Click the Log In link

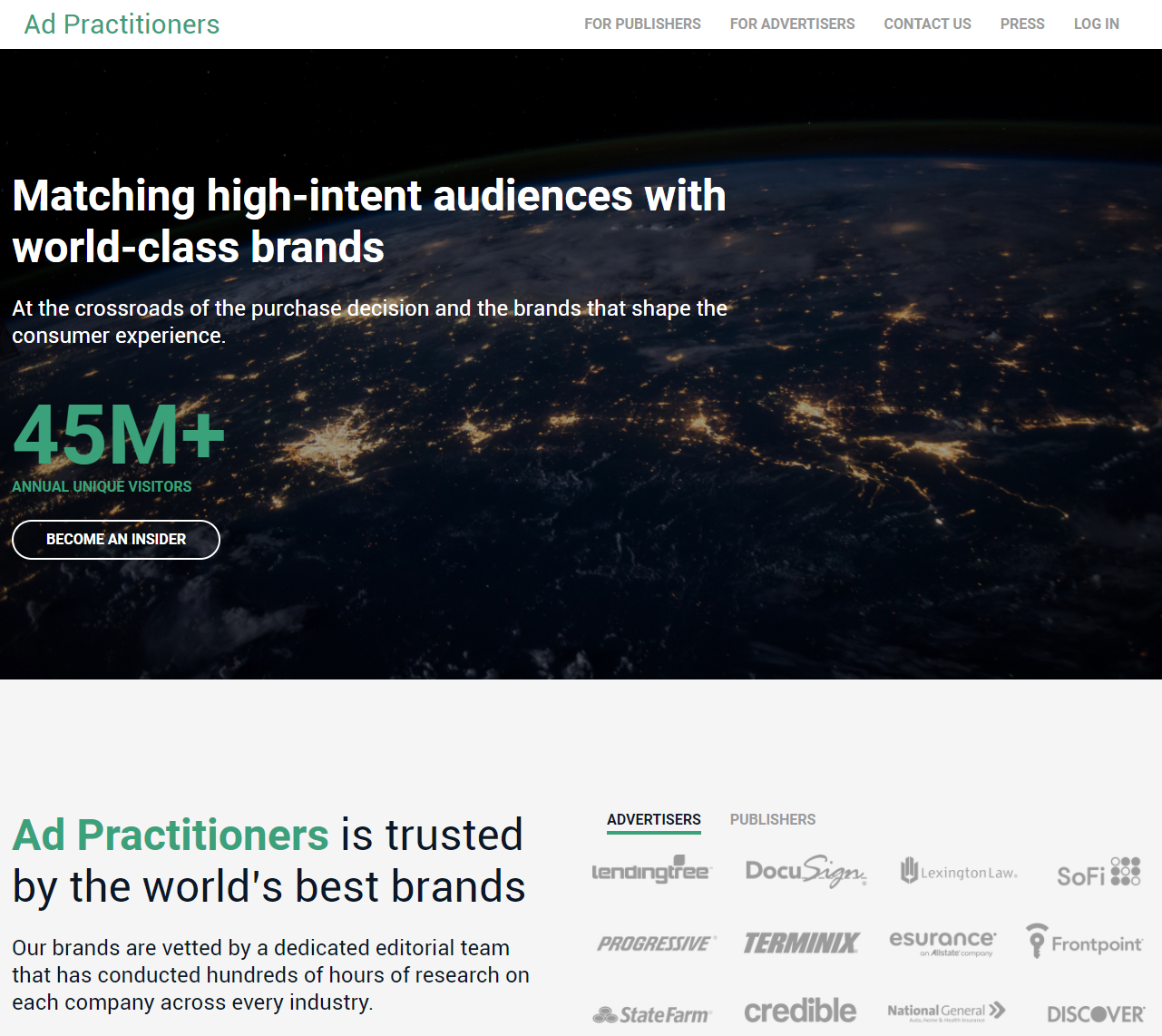1097,24
